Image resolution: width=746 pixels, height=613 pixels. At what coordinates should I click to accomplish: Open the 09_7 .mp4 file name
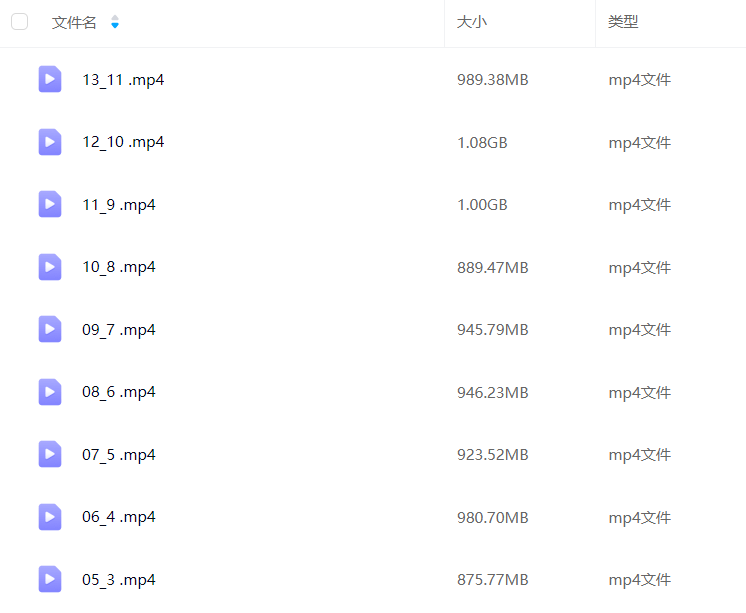click(119, 330)
